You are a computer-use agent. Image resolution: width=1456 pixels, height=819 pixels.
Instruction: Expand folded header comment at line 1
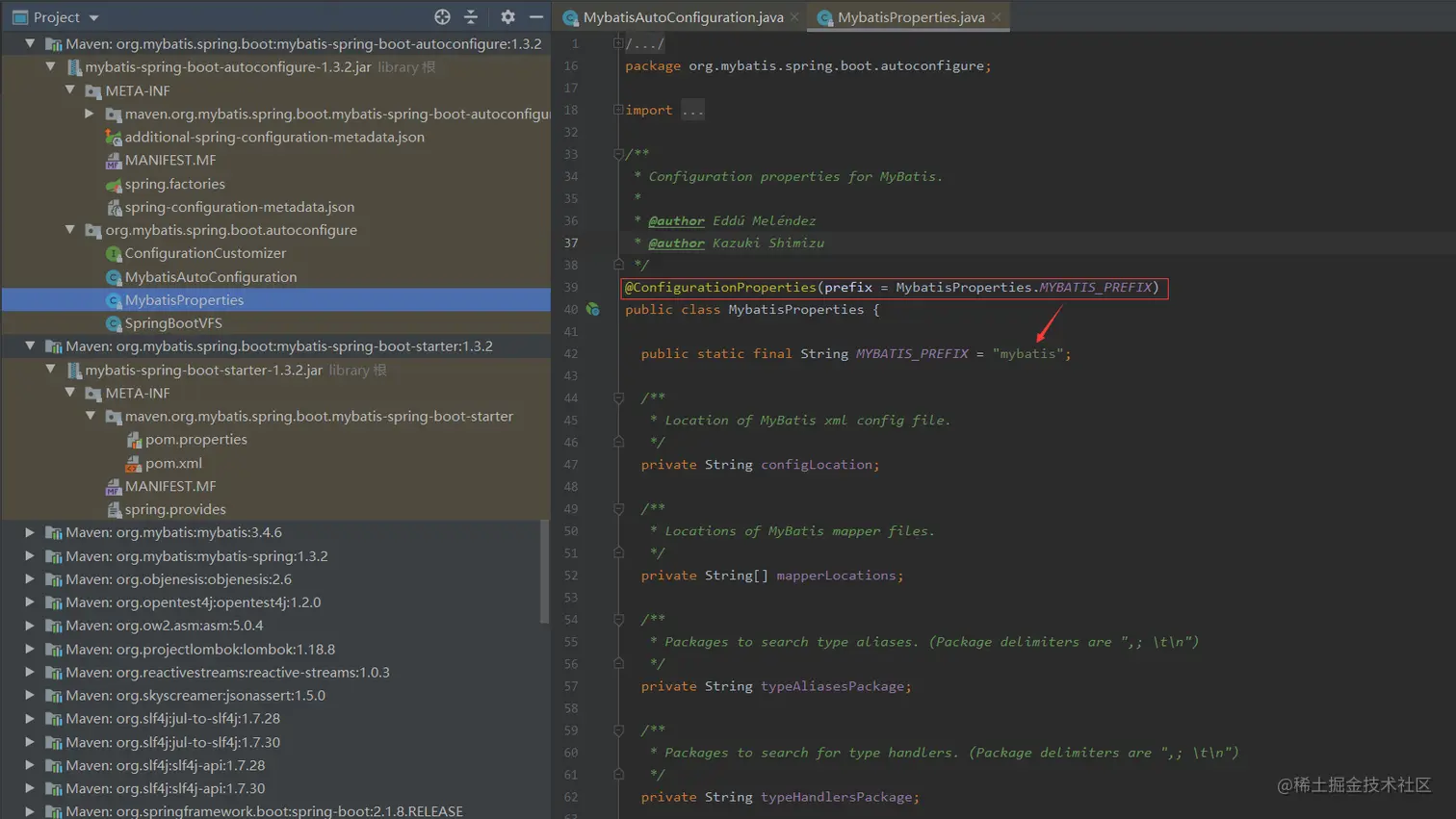(x=618, y=43)
